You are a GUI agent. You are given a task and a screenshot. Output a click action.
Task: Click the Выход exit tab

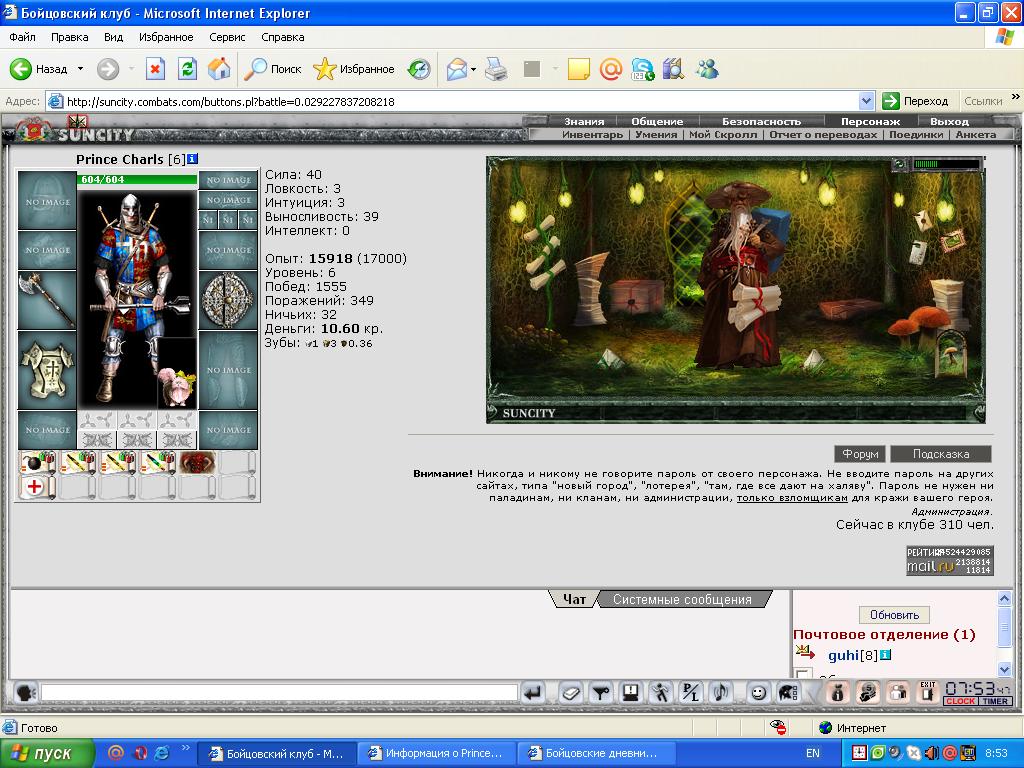point(950,121)
